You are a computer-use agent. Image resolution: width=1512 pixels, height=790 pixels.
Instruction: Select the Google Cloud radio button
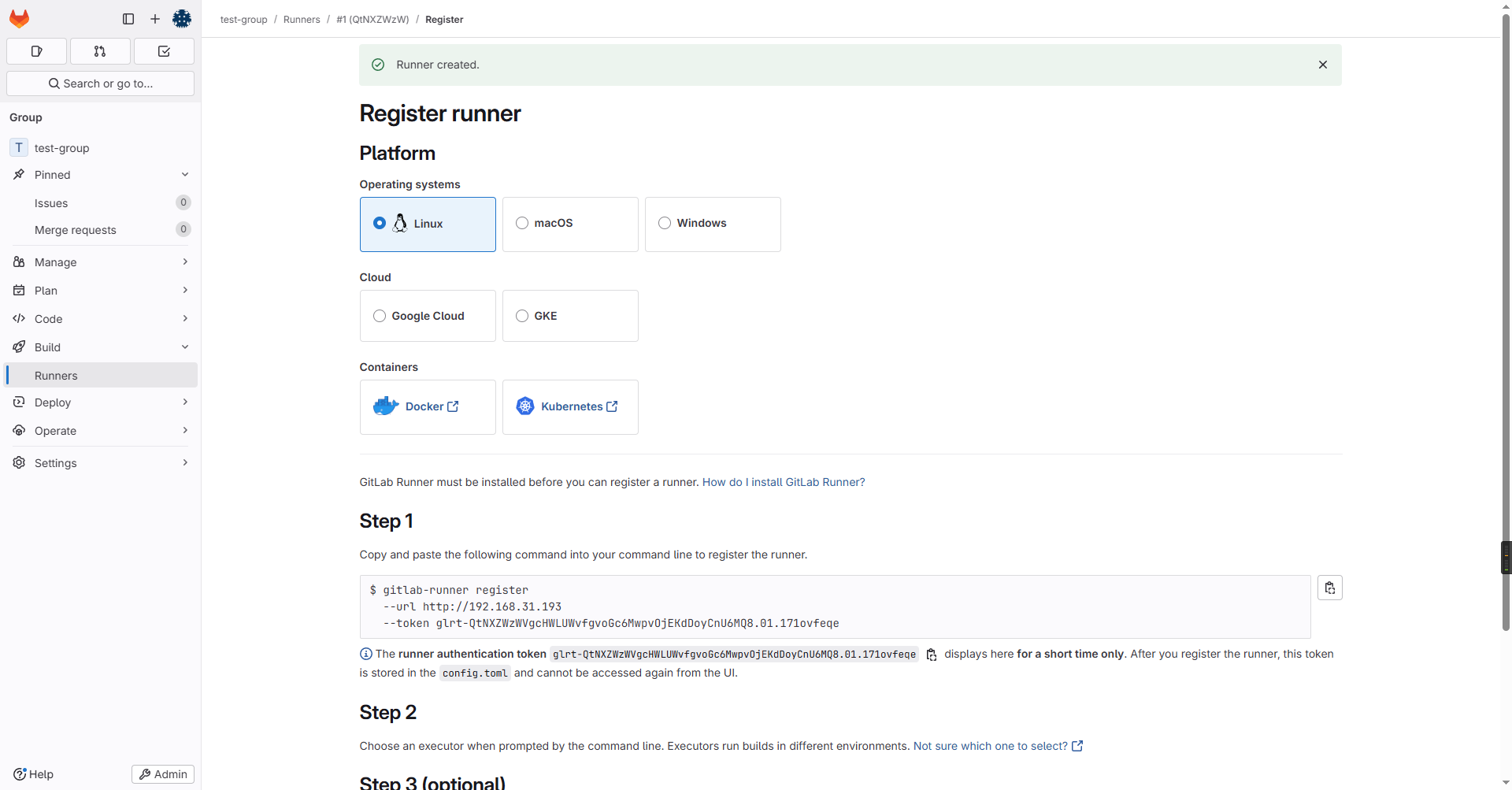point(380,316)
